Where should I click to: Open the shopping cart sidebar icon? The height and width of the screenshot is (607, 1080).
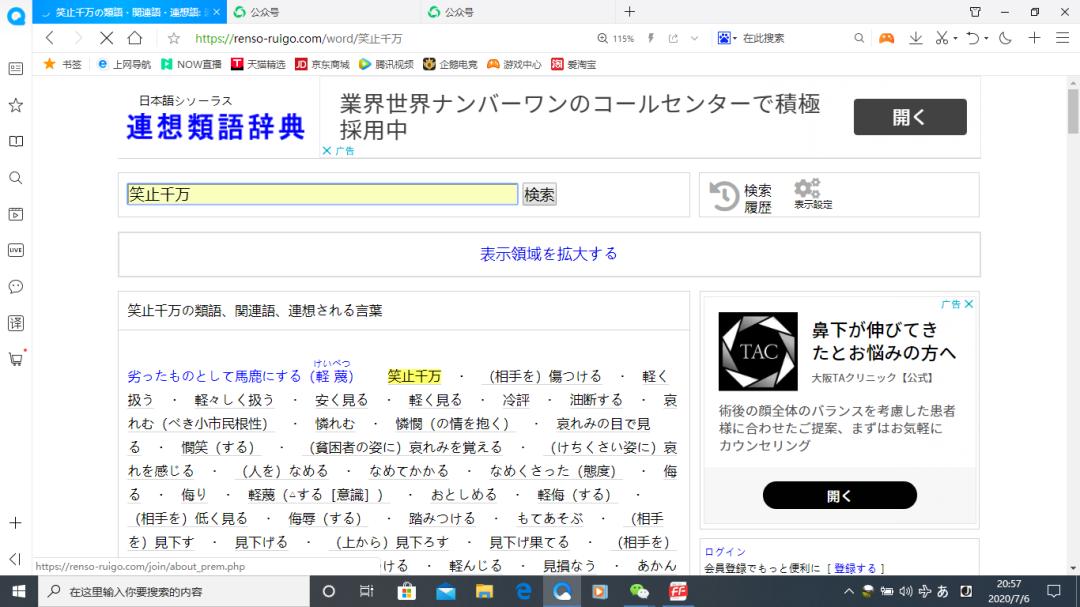point(15,359)
